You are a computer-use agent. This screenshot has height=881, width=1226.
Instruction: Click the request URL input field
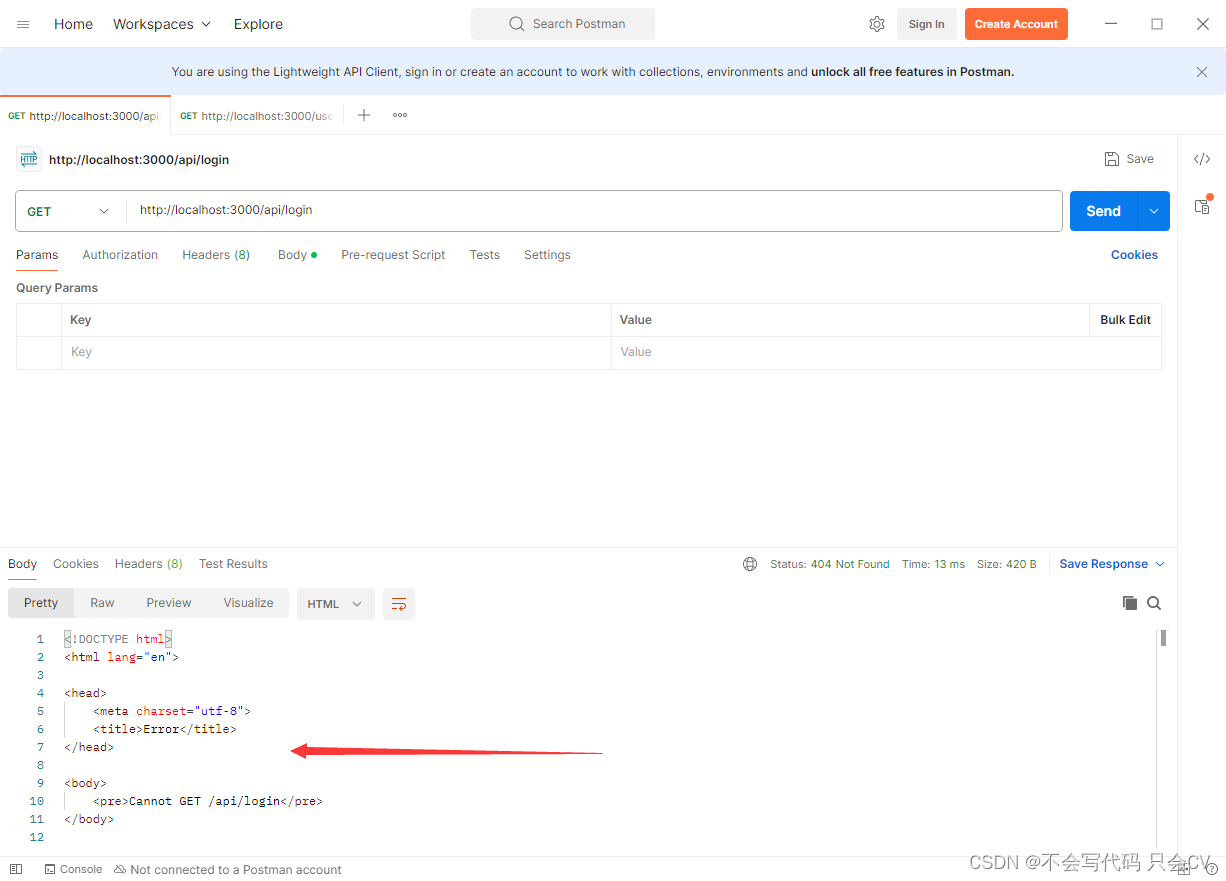pos(594,211)
